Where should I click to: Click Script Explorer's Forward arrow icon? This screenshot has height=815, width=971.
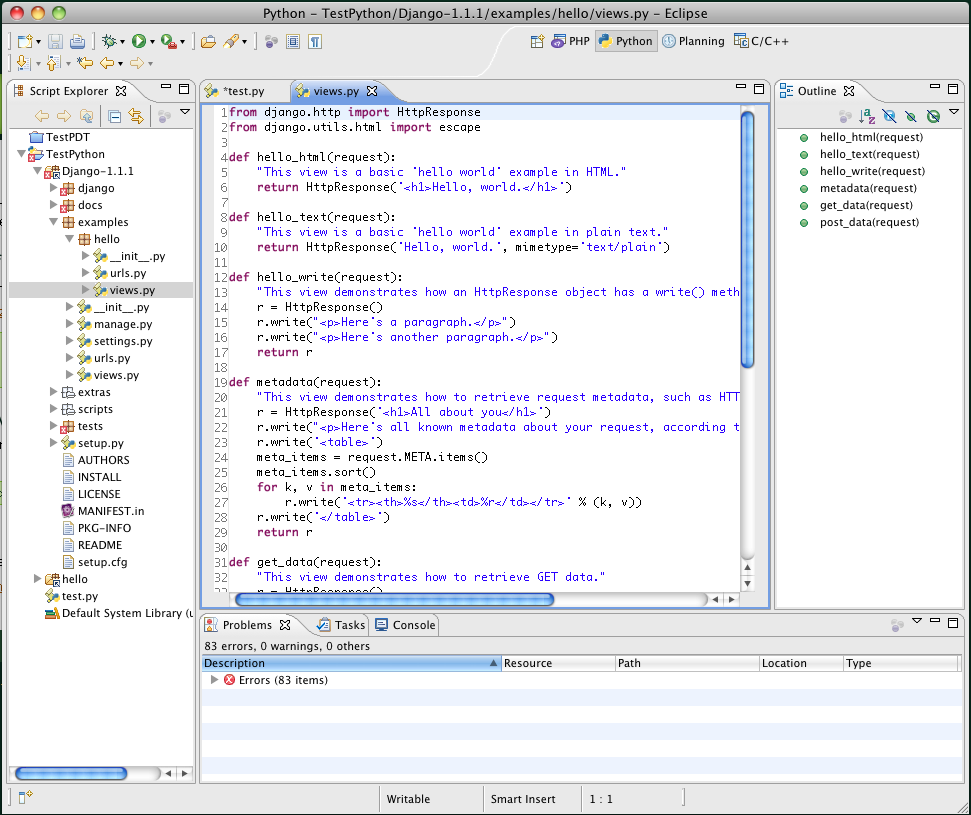[x=64, y=116]
